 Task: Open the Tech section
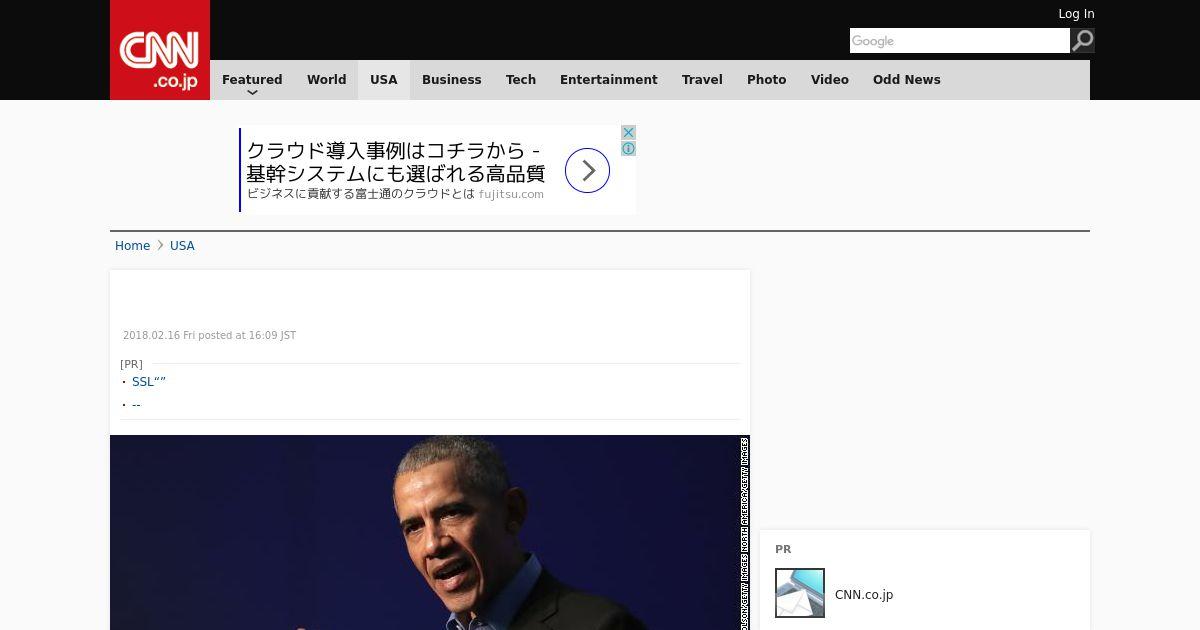coord(521,80)
